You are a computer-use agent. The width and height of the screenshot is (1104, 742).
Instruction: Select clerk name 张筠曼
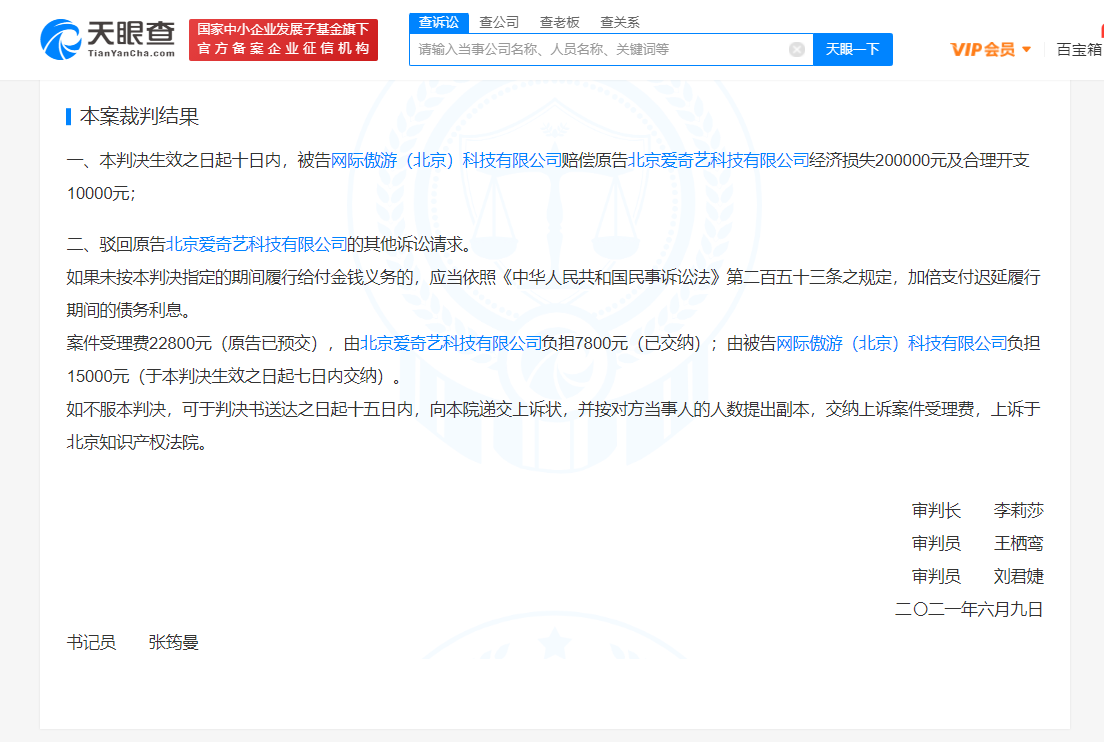173,643
